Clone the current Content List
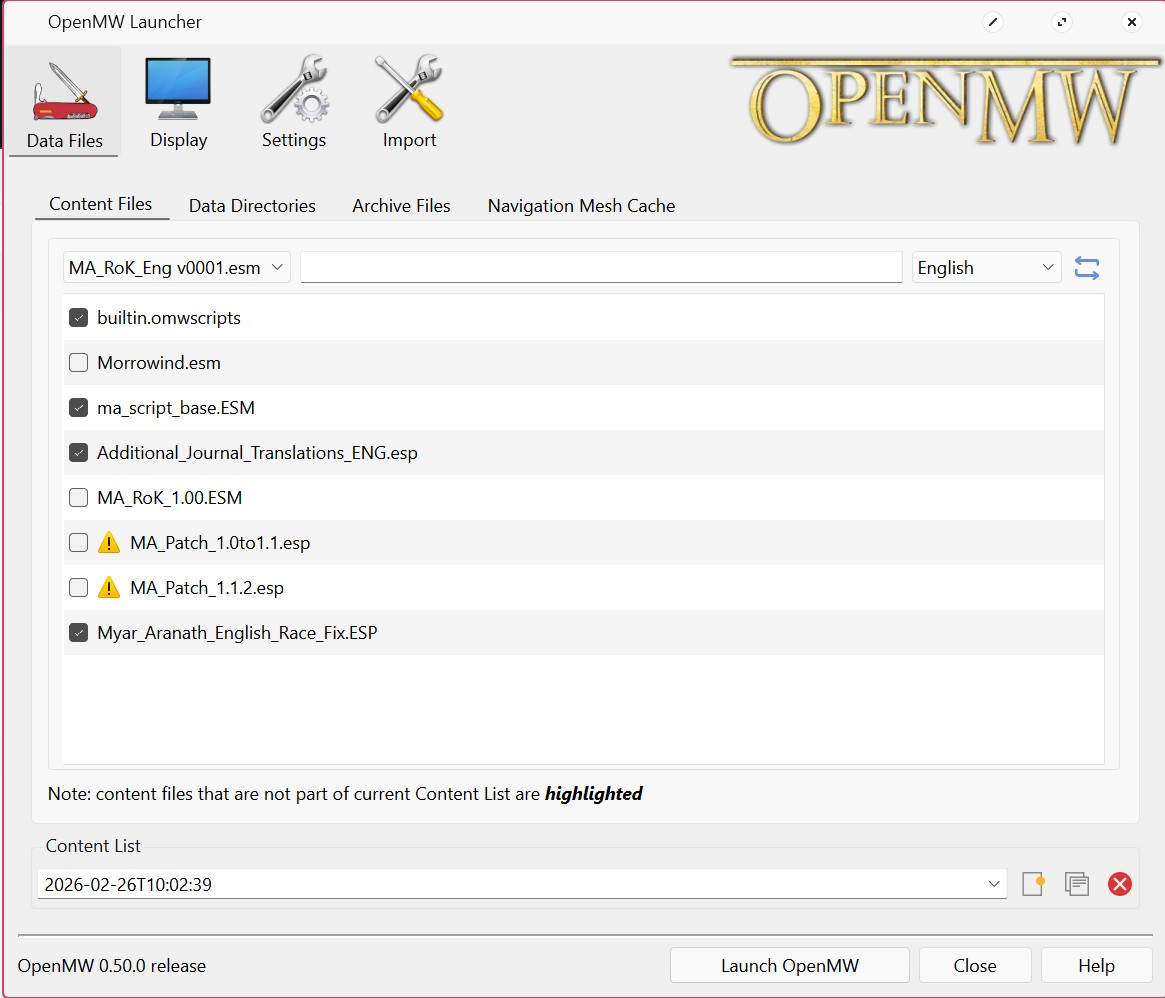This screenshot has height=998, width=1165. pos(1076,883)
